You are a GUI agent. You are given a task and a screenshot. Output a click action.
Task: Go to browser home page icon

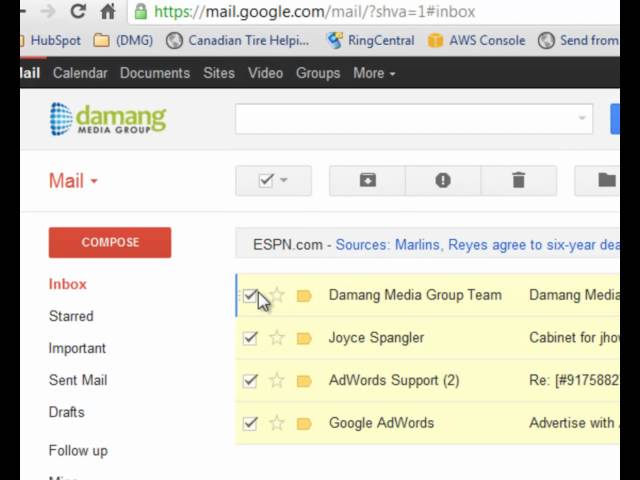click(108, 11)
